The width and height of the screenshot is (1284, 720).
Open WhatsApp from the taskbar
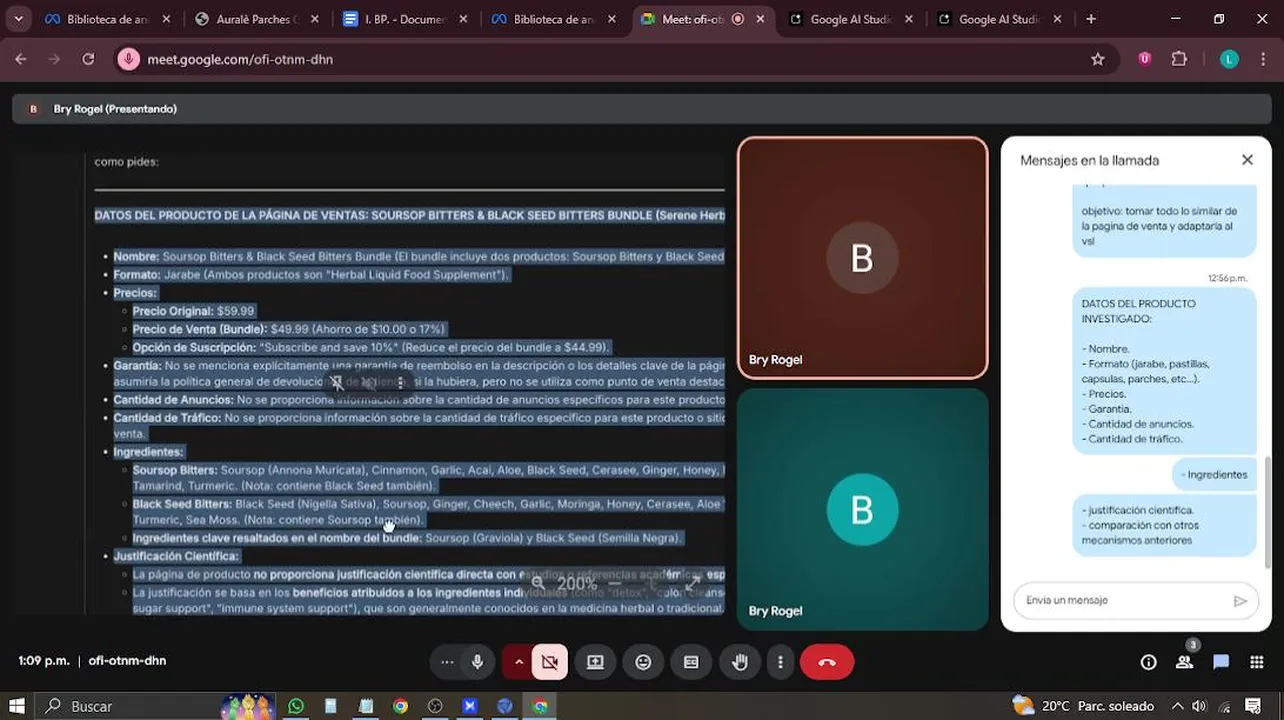coord(295,706)
